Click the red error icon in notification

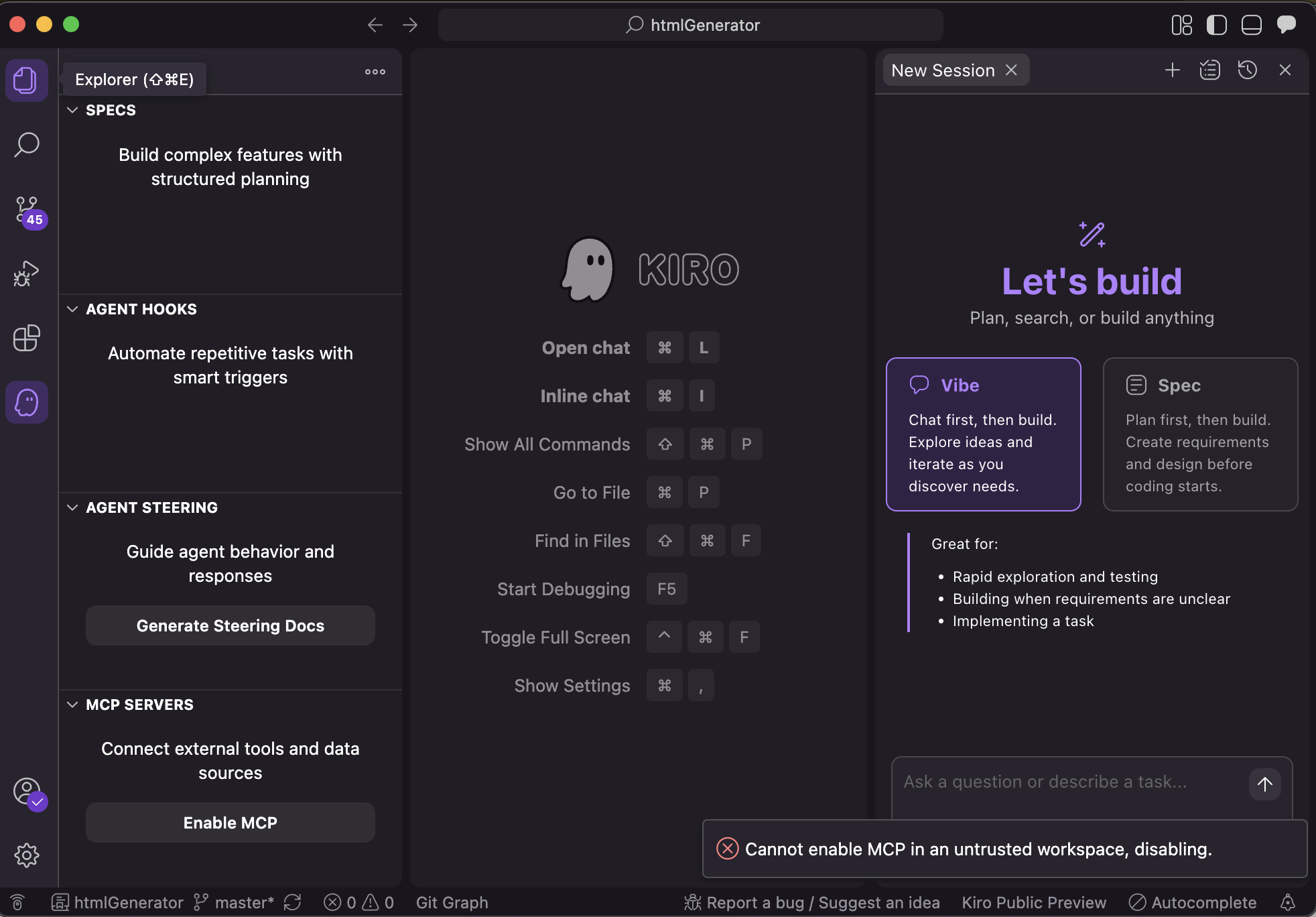tap(728, 849)
